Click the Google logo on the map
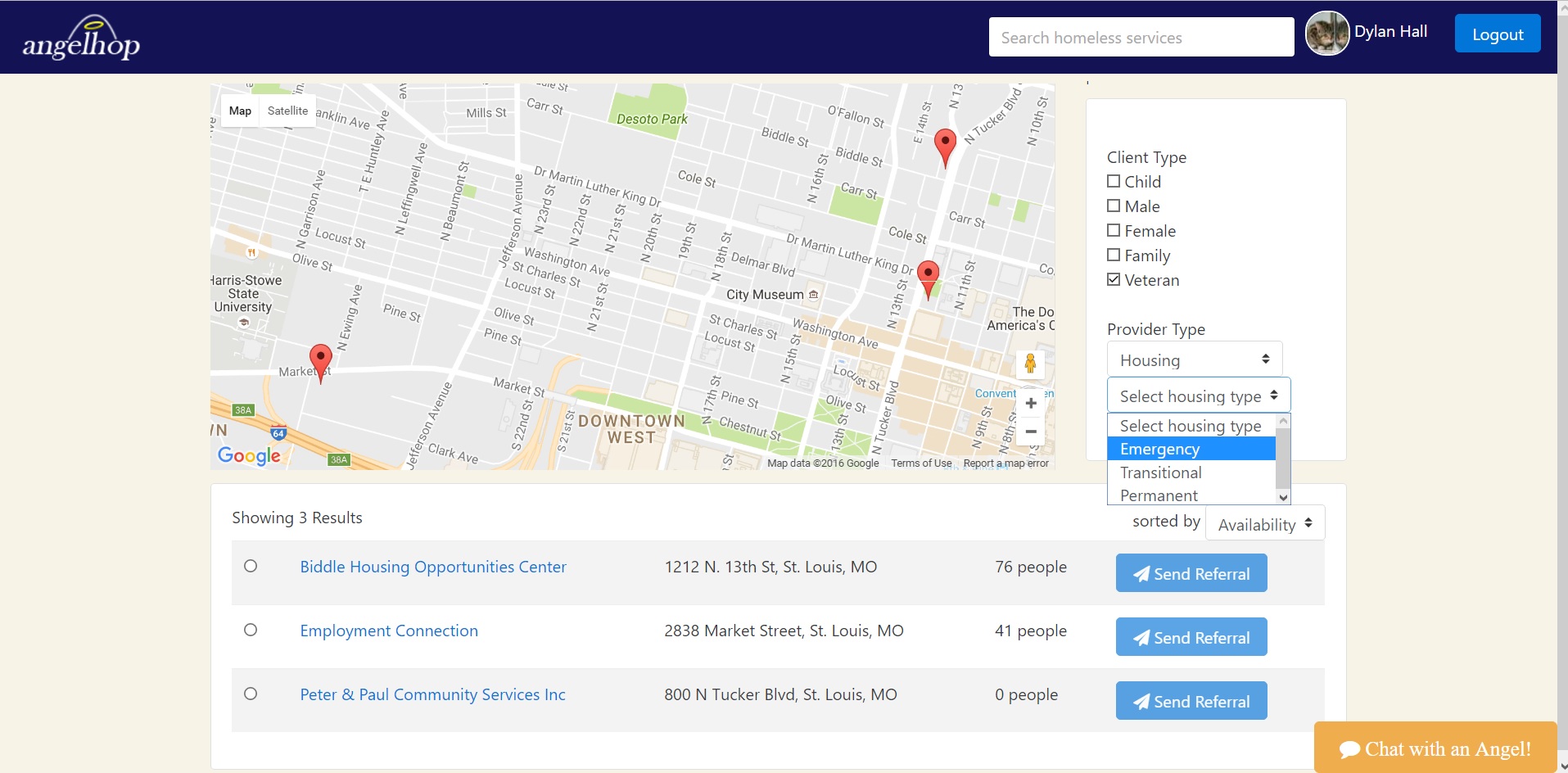 pyautogui.click(x=249, y=455)
